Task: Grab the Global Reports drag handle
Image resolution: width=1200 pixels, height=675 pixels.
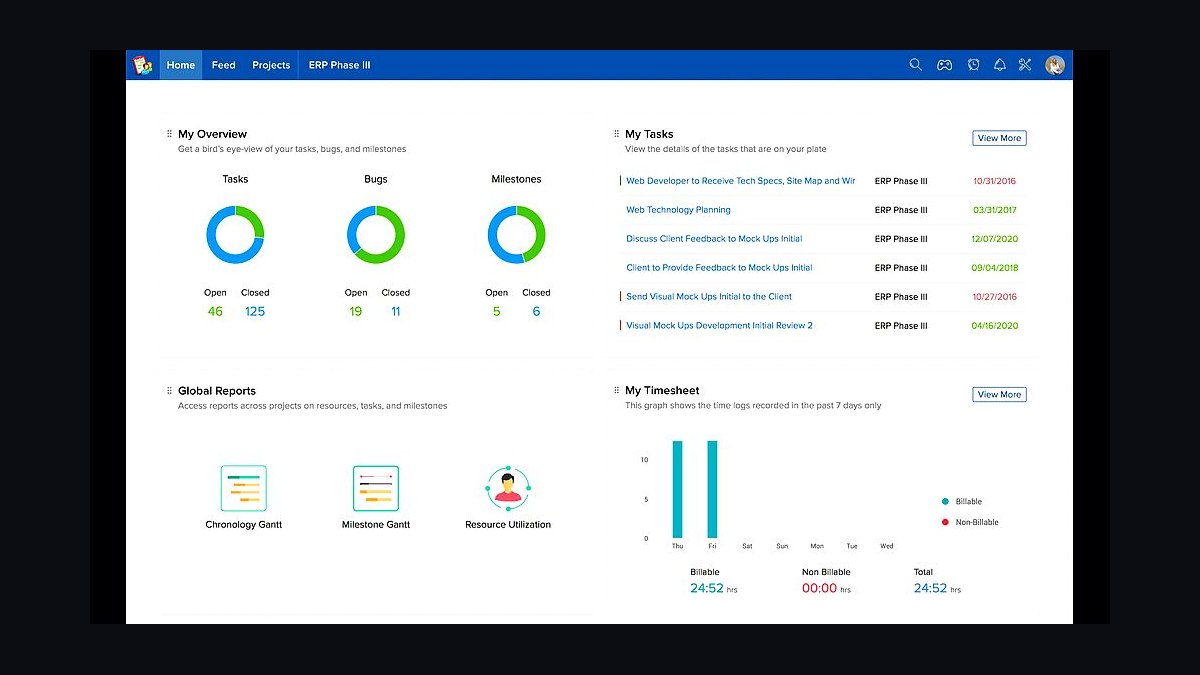Action: pyautogui.click(x=169, y=391)
